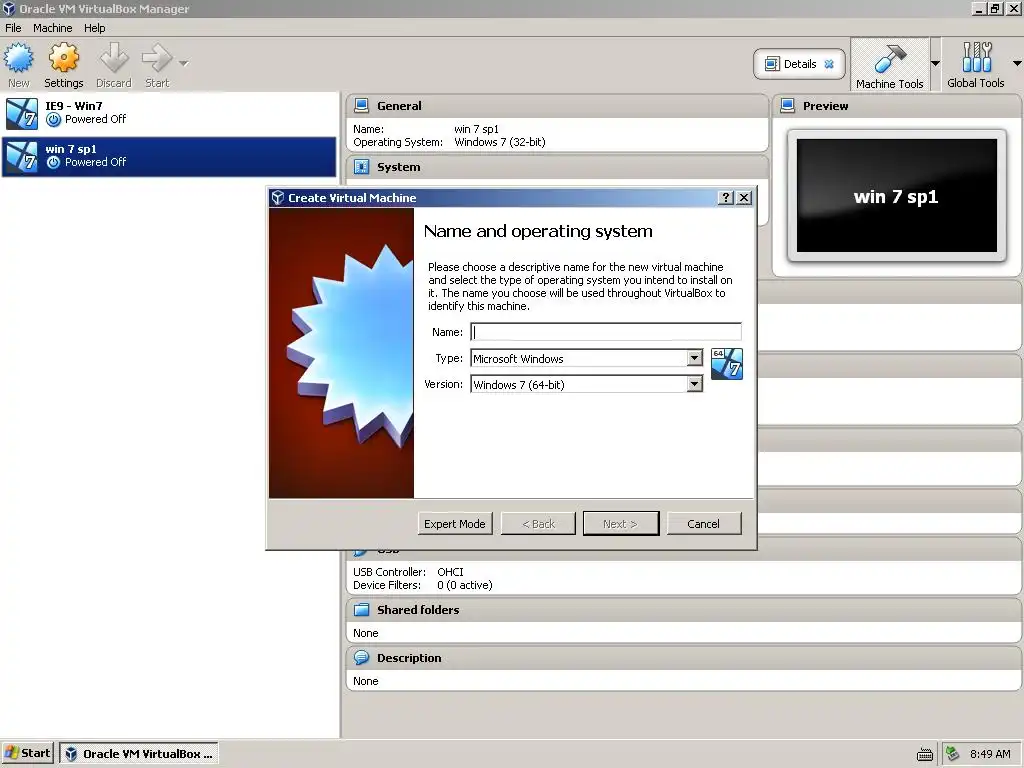1024x768 pixels.
Task: Click the VirtualBox Manager title bar icon
Action: click(8, 8)
